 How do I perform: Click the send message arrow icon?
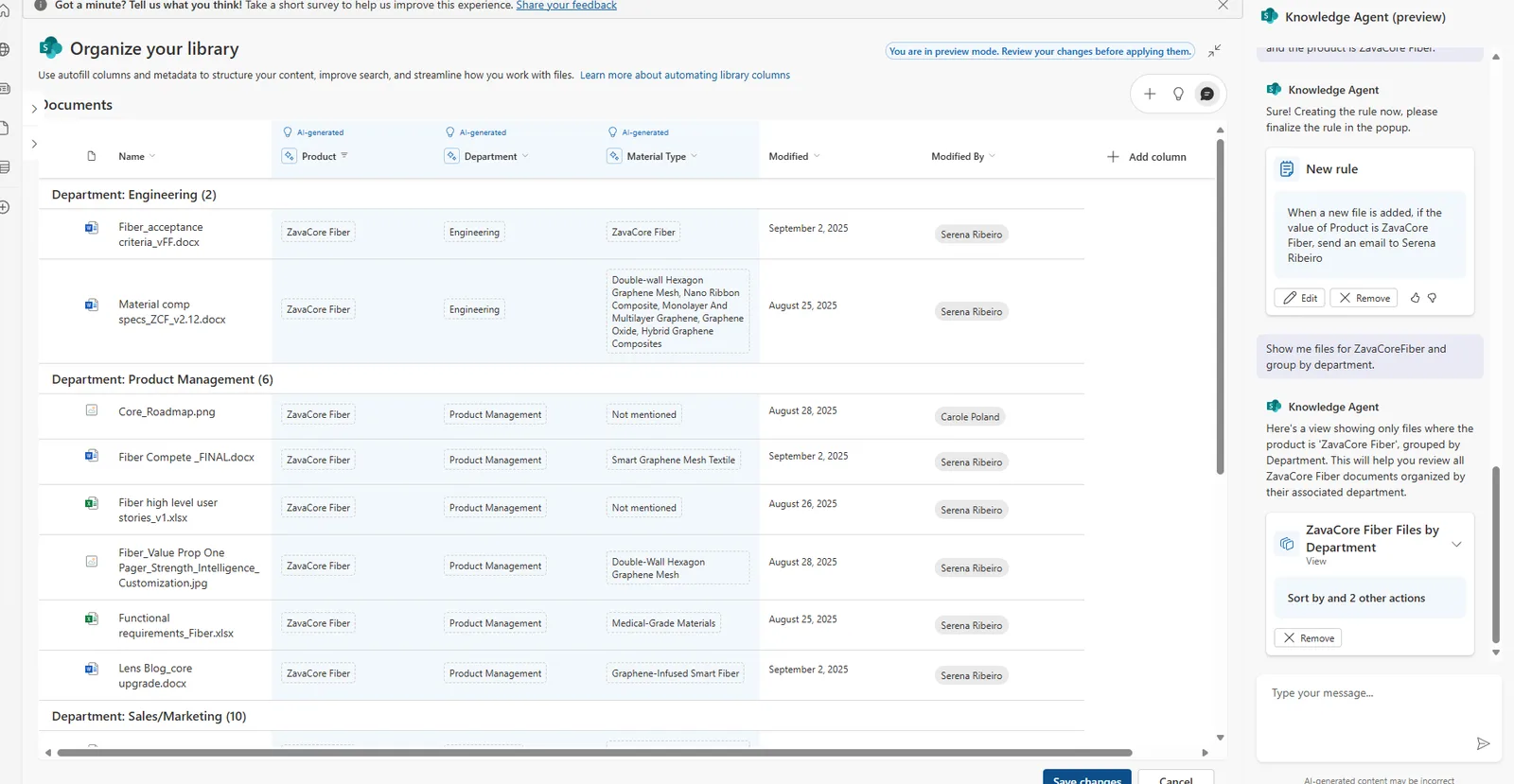coord(1483,743)
